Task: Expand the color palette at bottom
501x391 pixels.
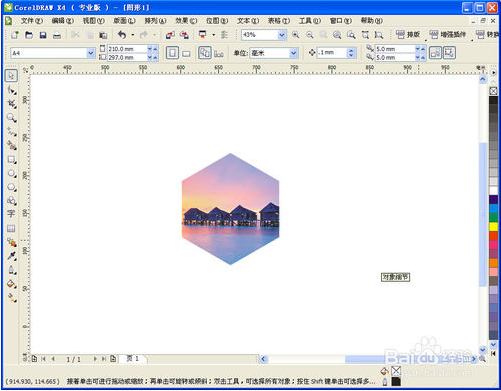Action: 494,353
